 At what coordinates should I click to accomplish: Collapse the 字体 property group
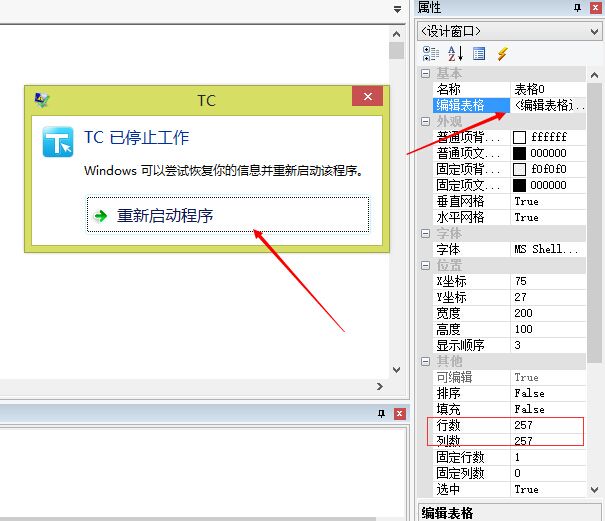pyautogui.click(x=425, y=233)
